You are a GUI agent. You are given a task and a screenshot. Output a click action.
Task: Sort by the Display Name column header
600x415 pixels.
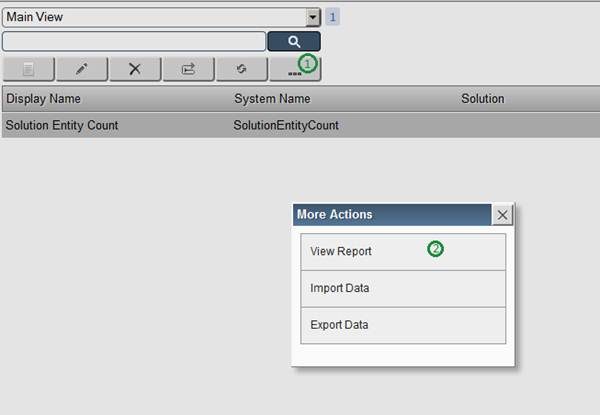pyautogui.click(x=43, y=99)
